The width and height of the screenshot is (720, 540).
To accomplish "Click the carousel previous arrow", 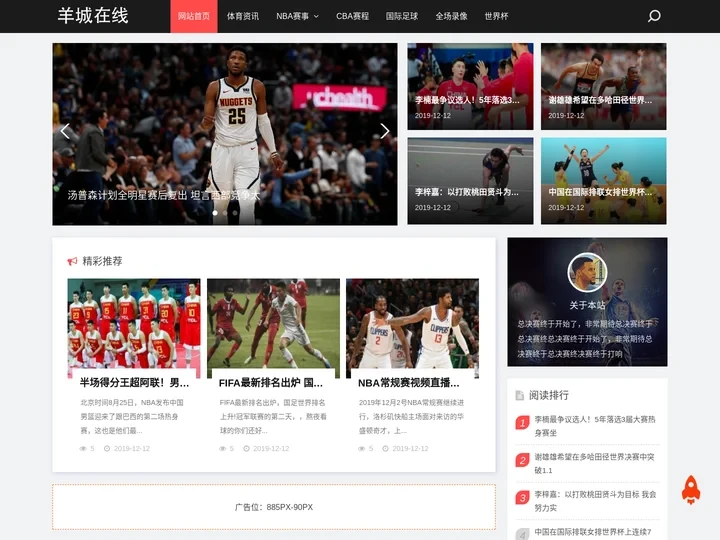I will coord(66,131).
